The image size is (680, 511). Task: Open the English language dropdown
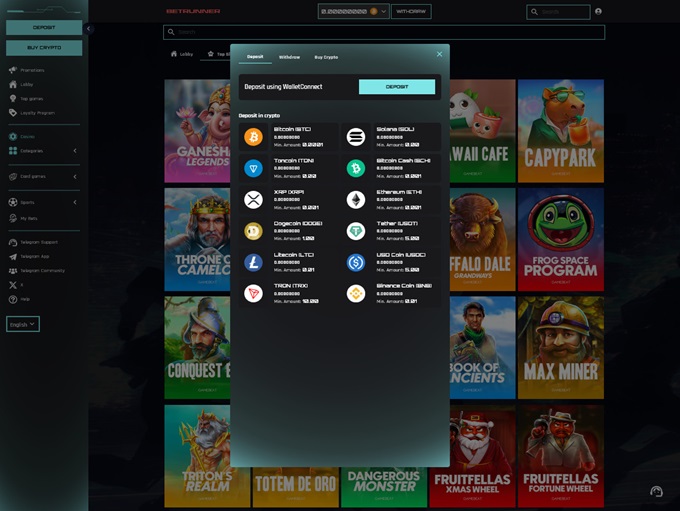[22, 324]
